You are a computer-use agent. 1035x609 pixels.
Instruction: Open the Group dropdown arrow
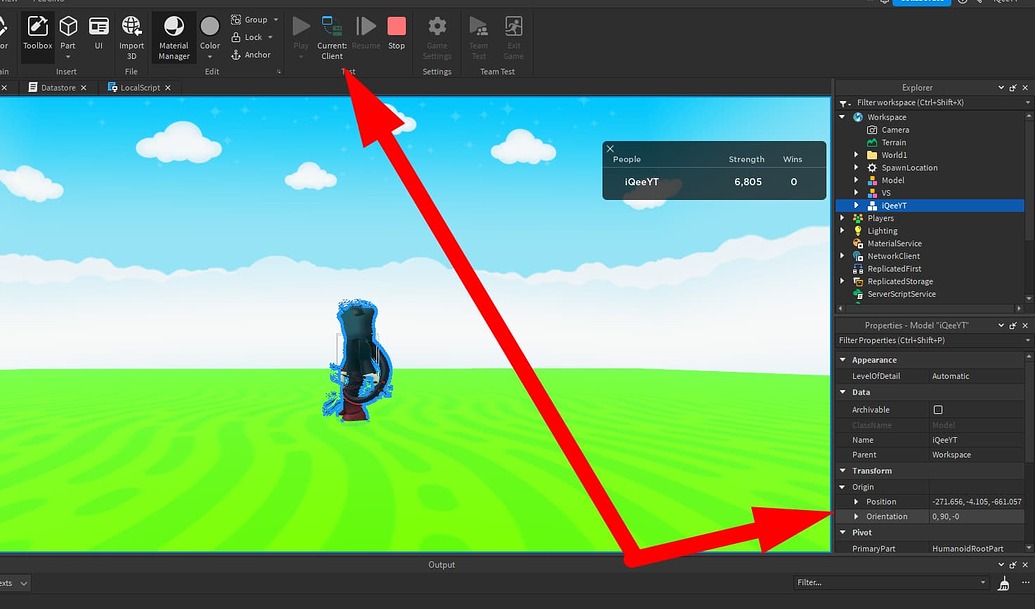pyautogui.click(x=274, y=19)
